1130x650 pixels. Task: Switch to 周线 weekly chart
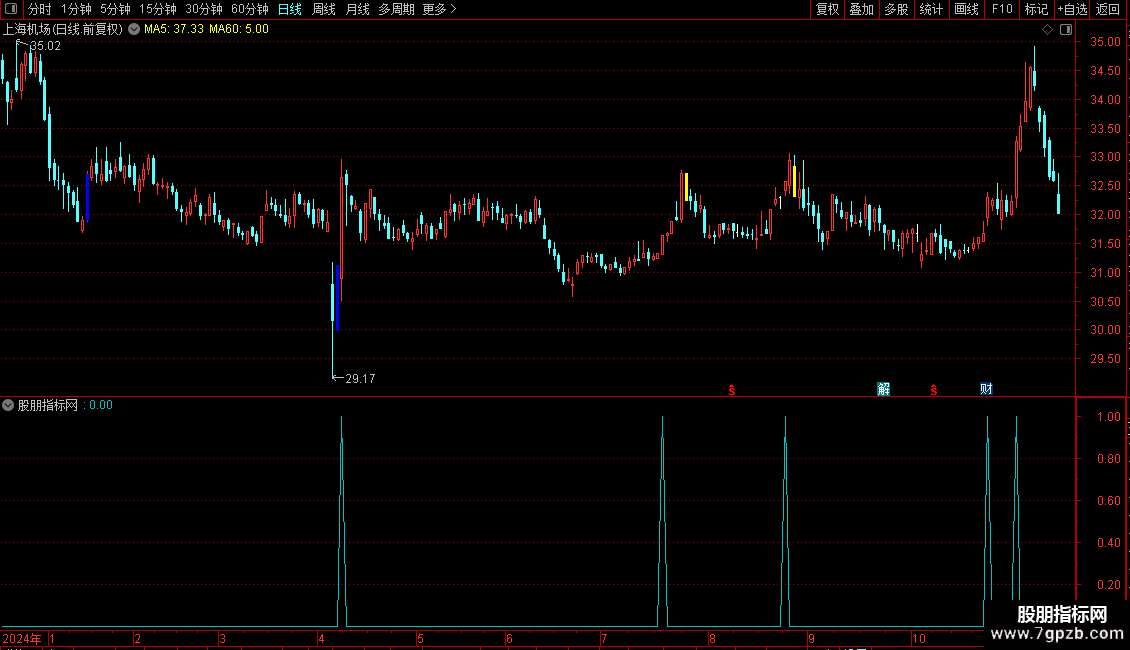pos(324,9)
